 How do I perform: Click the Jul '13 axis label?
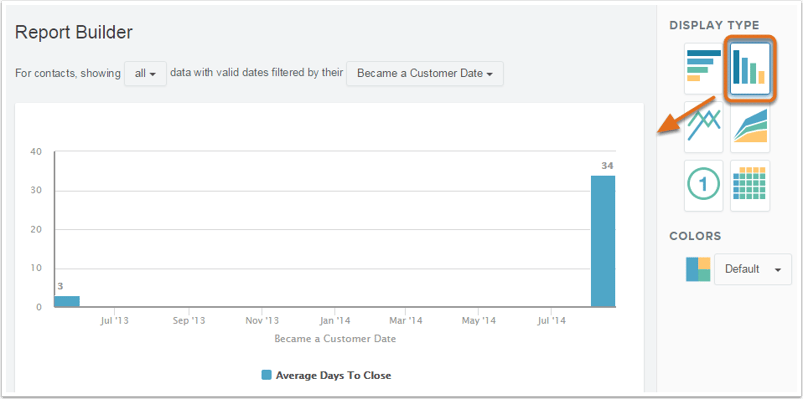point(114,321)
